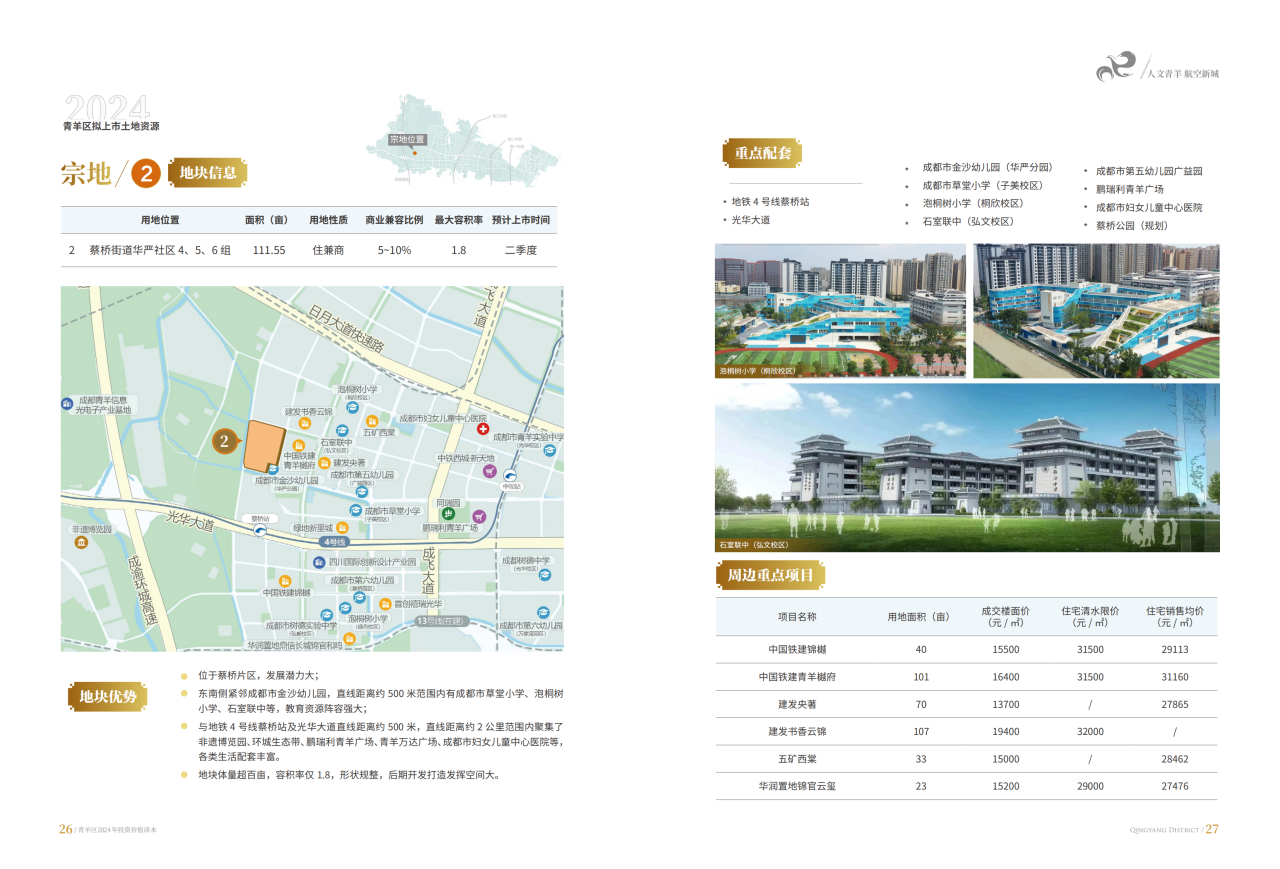The width and height of the screenshot is (1280, 869).
Task: Click the 成都市草堂小学 school icon on the map
Action: [x=355, y=510]
